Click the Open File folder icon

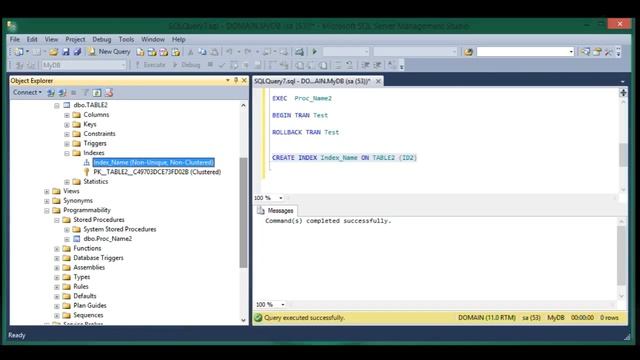53,52
